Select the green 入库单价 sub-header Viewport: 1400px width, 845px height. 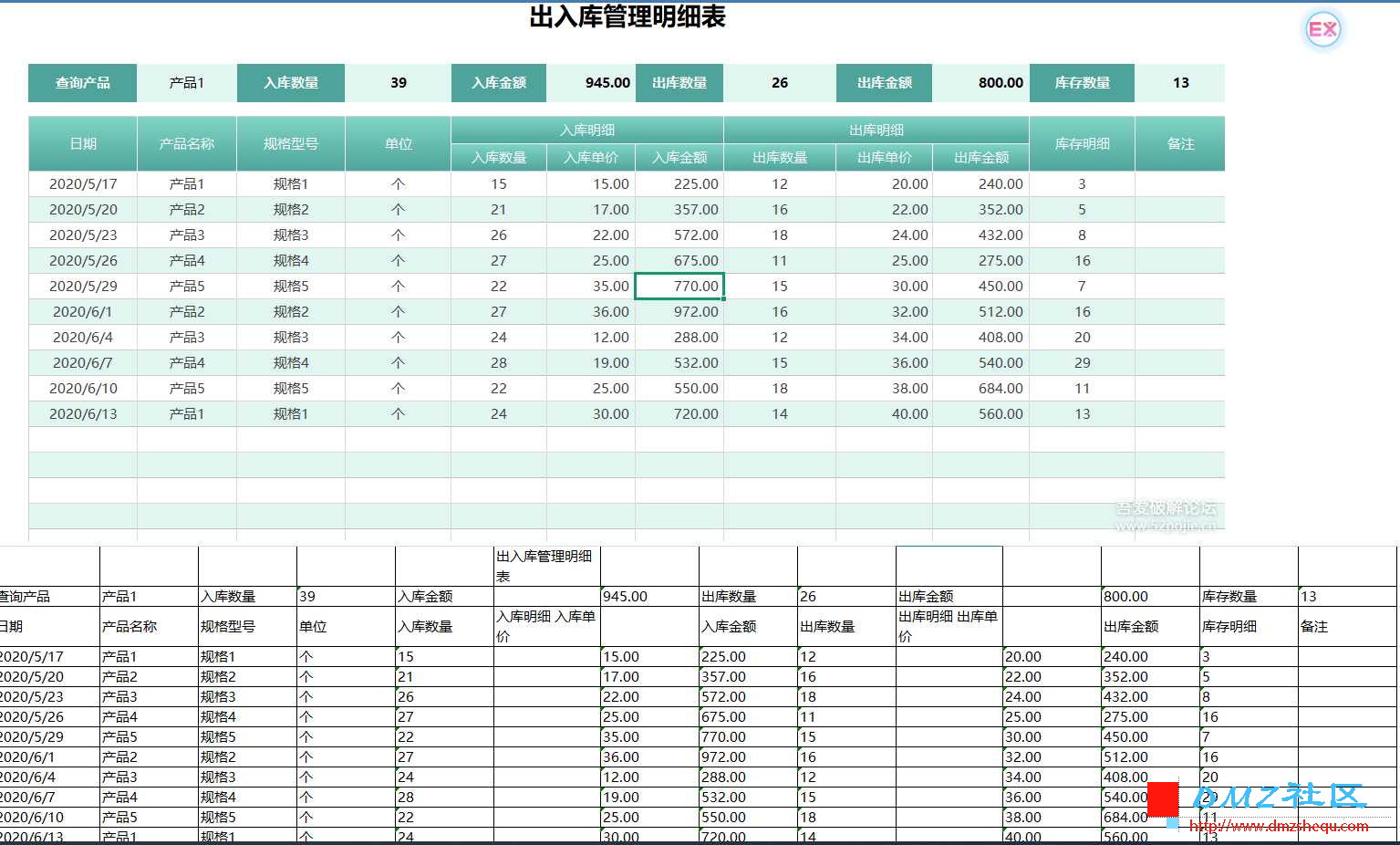tap(591, 157)
